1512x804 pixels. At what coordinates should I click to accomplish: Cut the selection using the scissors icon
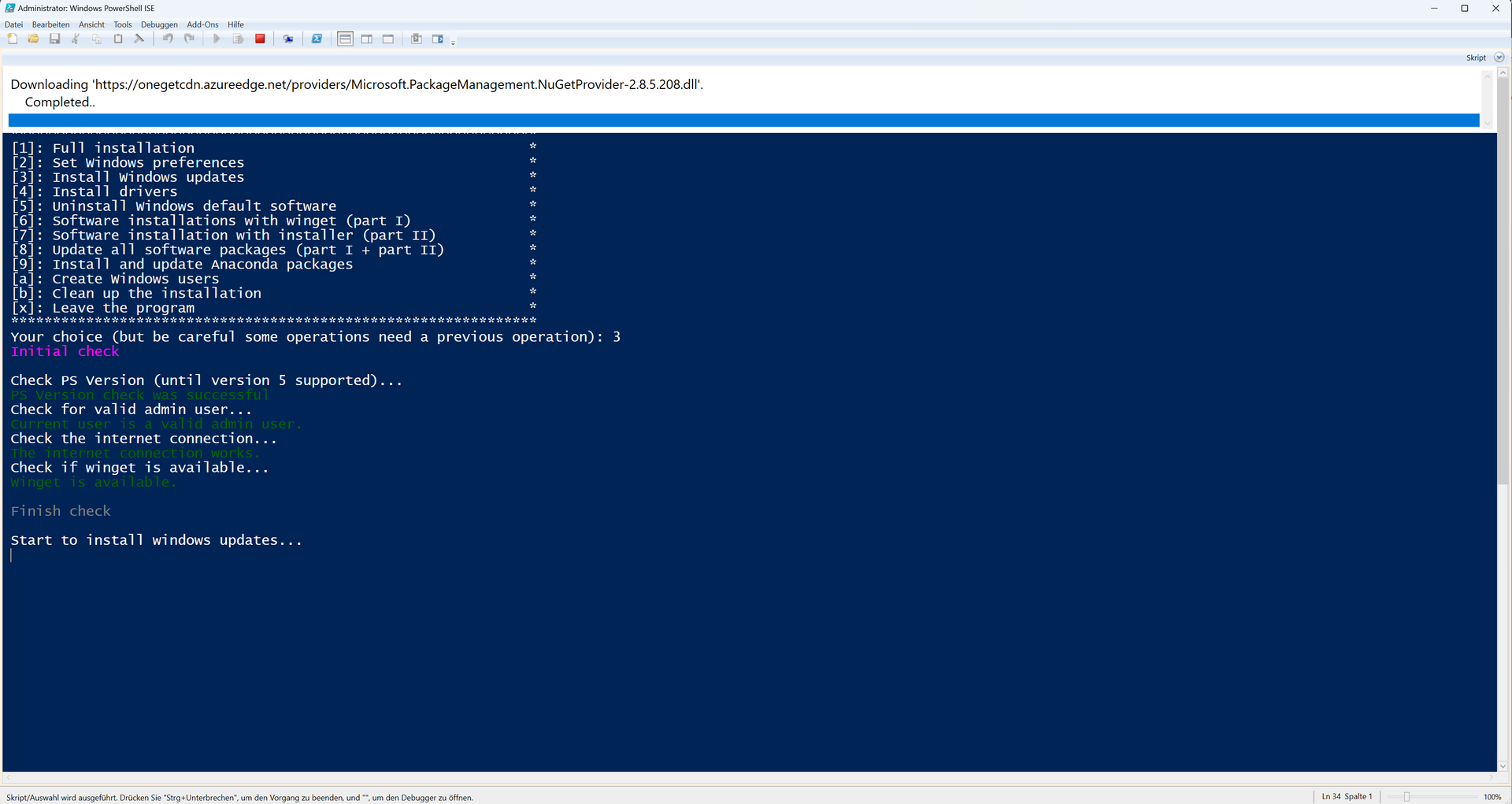76,39
